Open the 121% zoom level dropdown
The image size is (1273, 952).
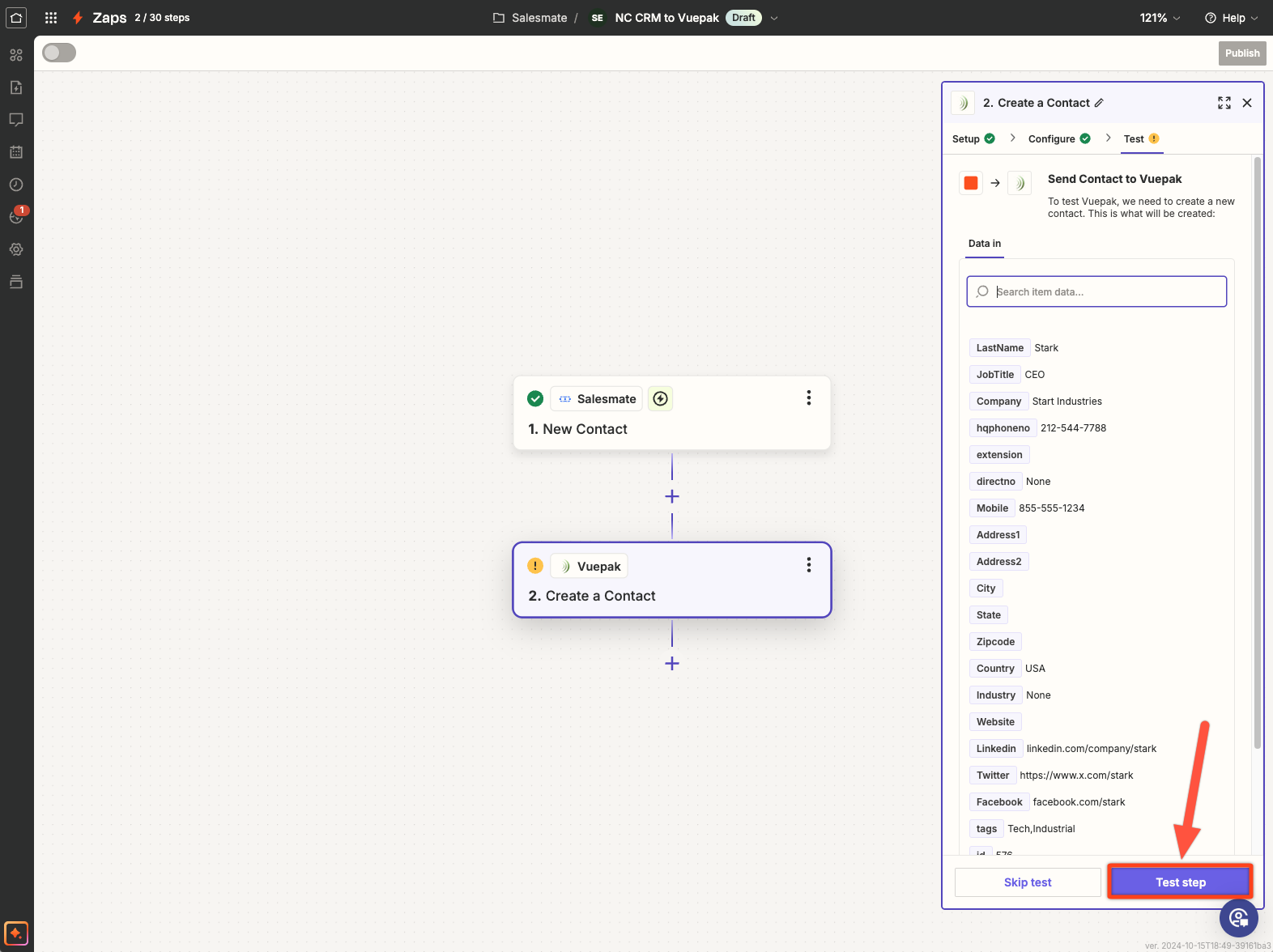point(1160,18)
